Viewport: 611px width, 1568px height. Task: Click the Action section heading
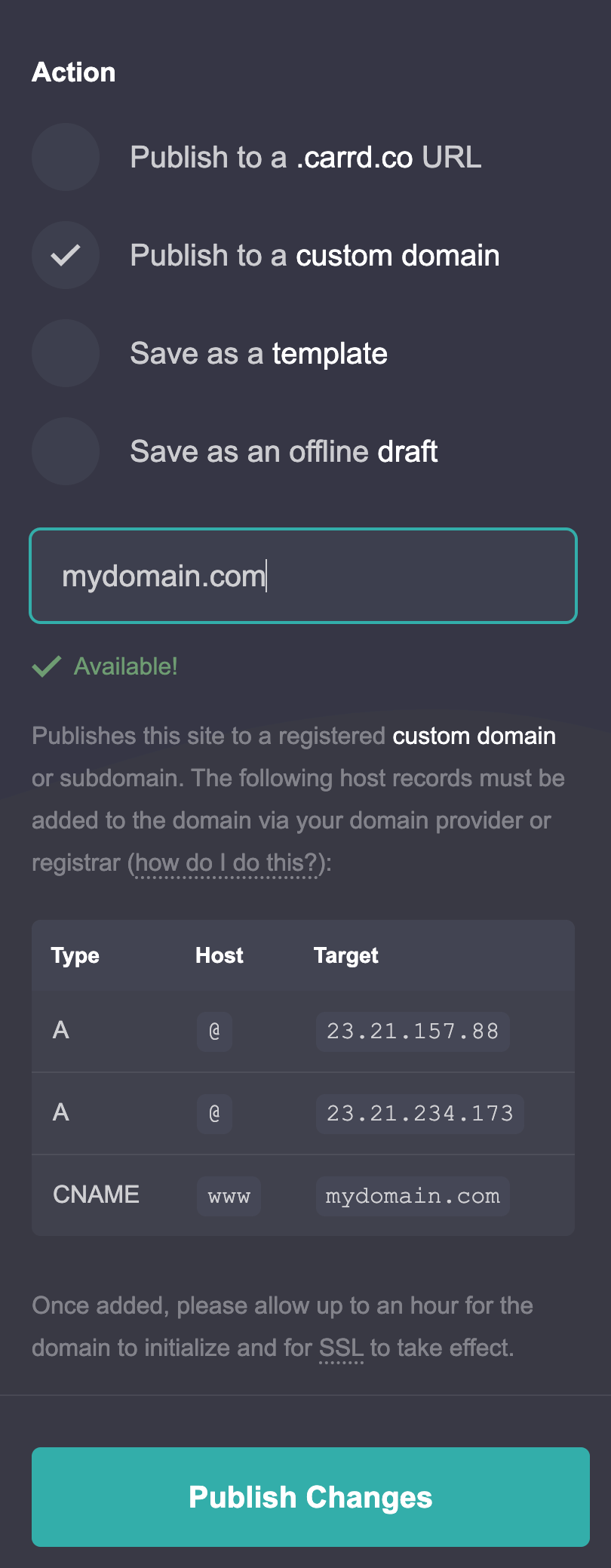pyautogui.click(x=73, y=72)
